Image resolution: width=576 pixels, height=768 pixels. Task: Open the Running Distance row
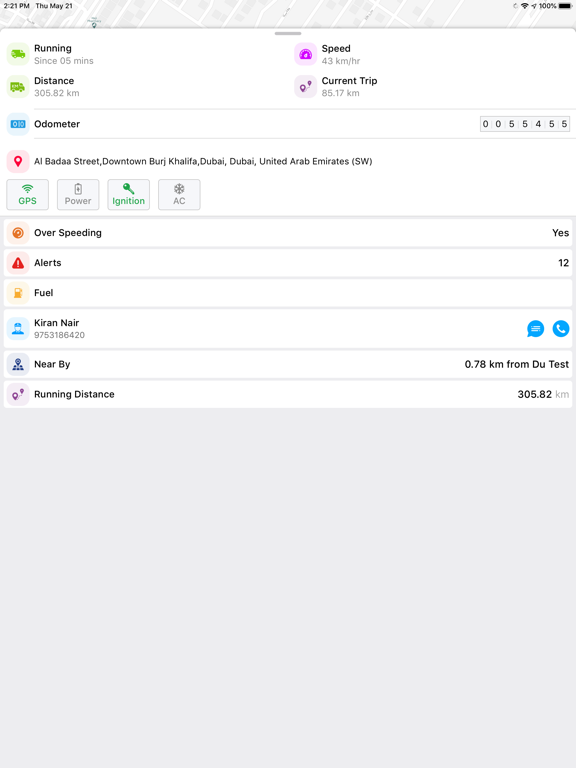click(x=288, y=394)
